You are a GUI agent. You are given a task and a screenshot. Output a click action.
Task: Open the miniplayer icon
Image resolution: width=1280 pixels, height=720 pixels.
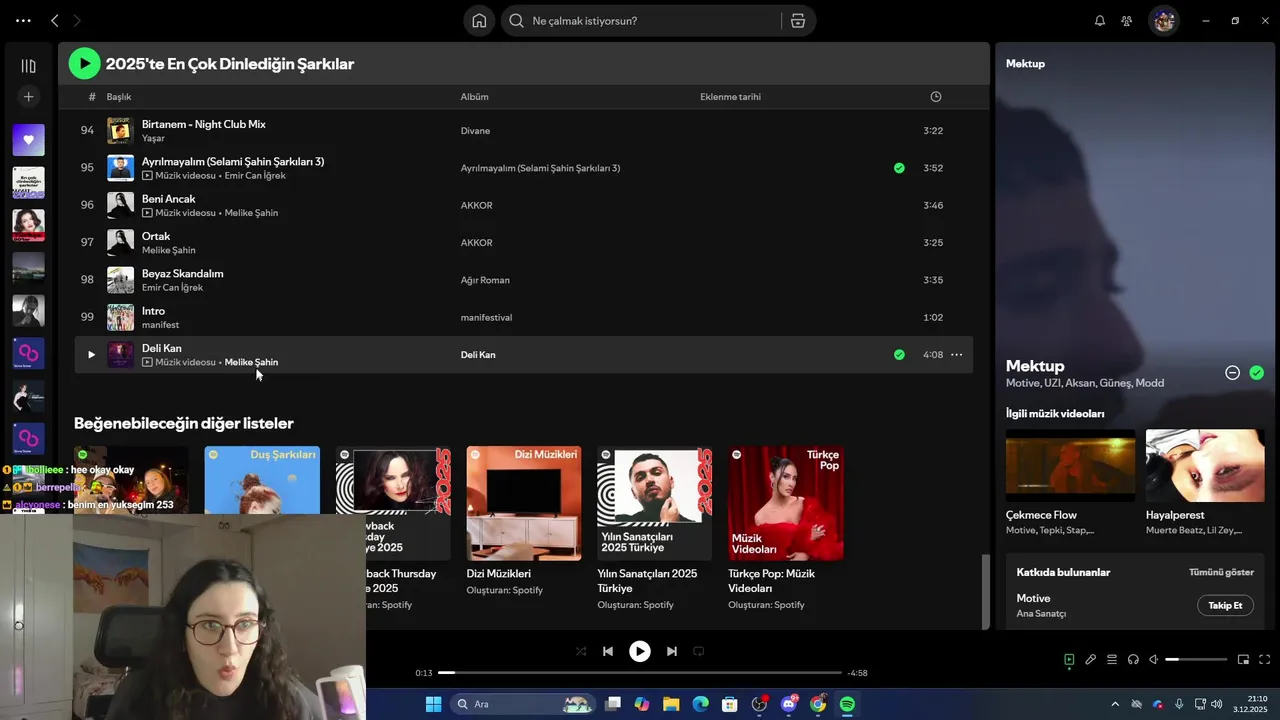1244,660
